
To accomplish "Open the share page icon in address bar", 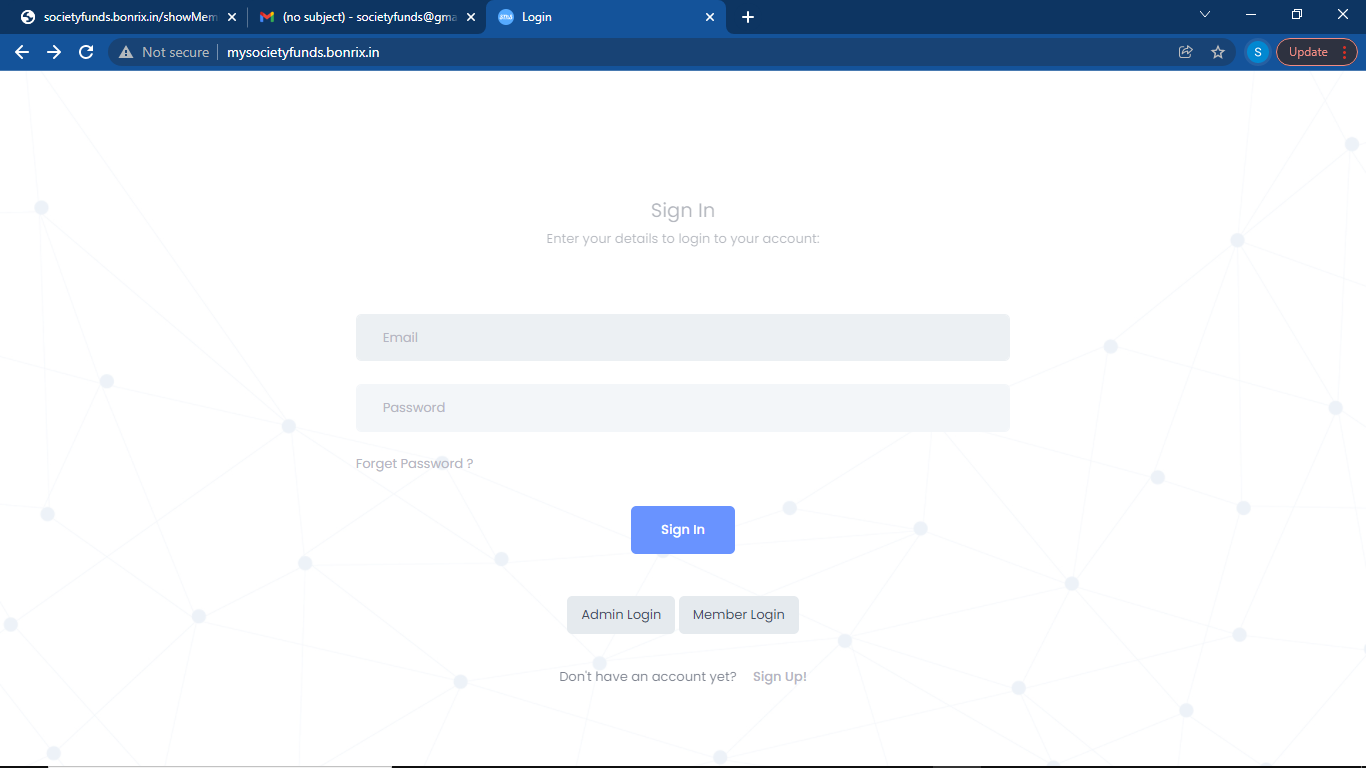I will [x=1186, y=52].
